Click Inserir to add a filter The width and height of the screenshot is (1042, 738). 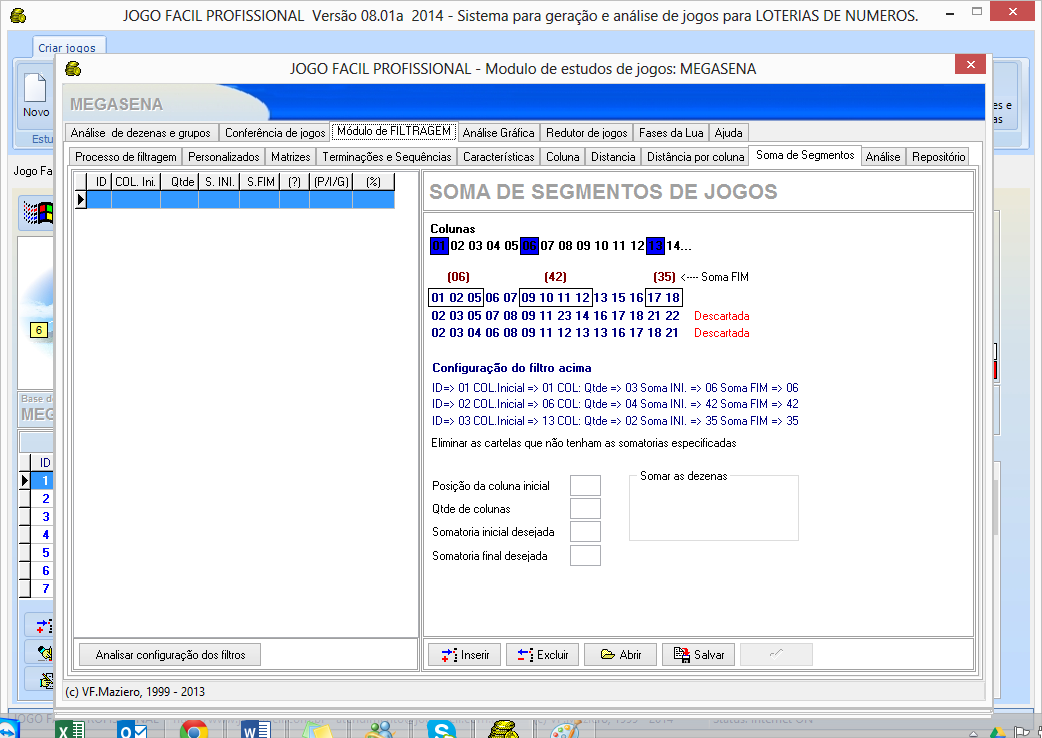464,655
